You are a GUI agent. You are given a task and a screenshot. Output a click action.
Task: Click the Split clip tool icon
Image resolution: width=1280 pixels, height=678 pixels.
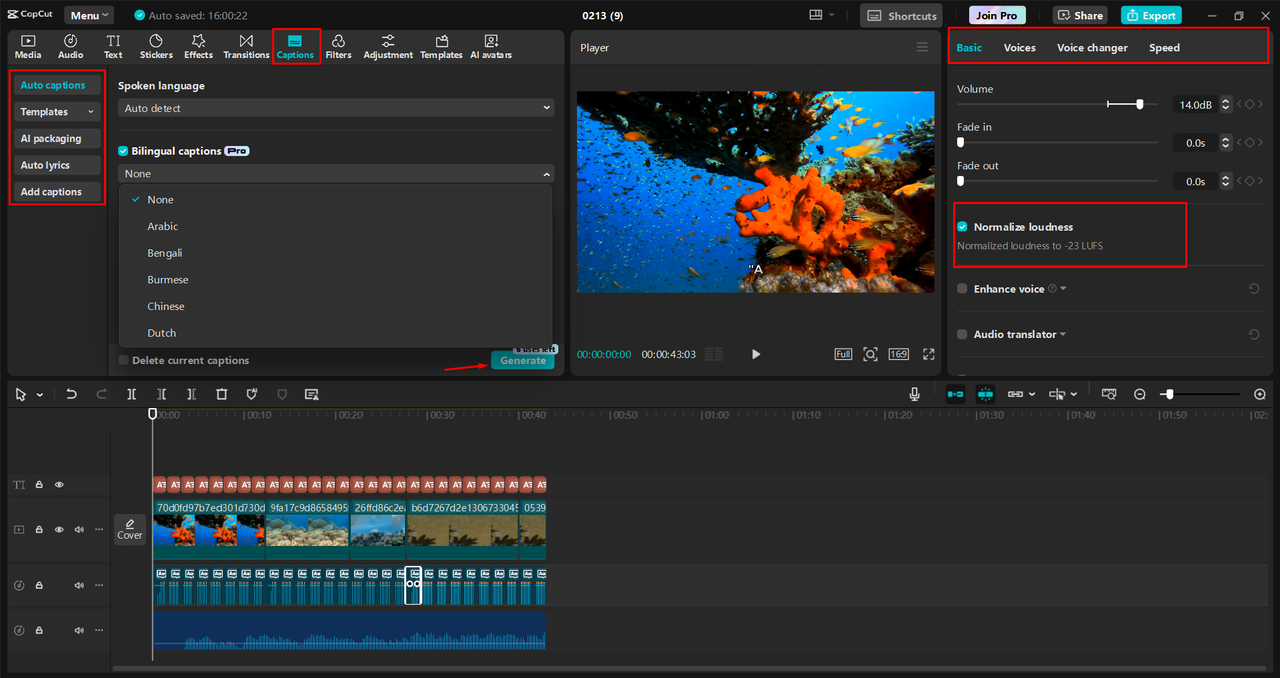click(131, 395)
